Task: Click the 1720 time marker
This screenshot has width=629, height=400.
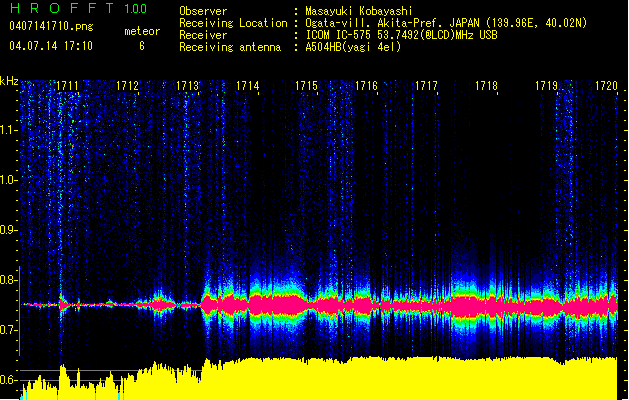Action: click(606, 86)
